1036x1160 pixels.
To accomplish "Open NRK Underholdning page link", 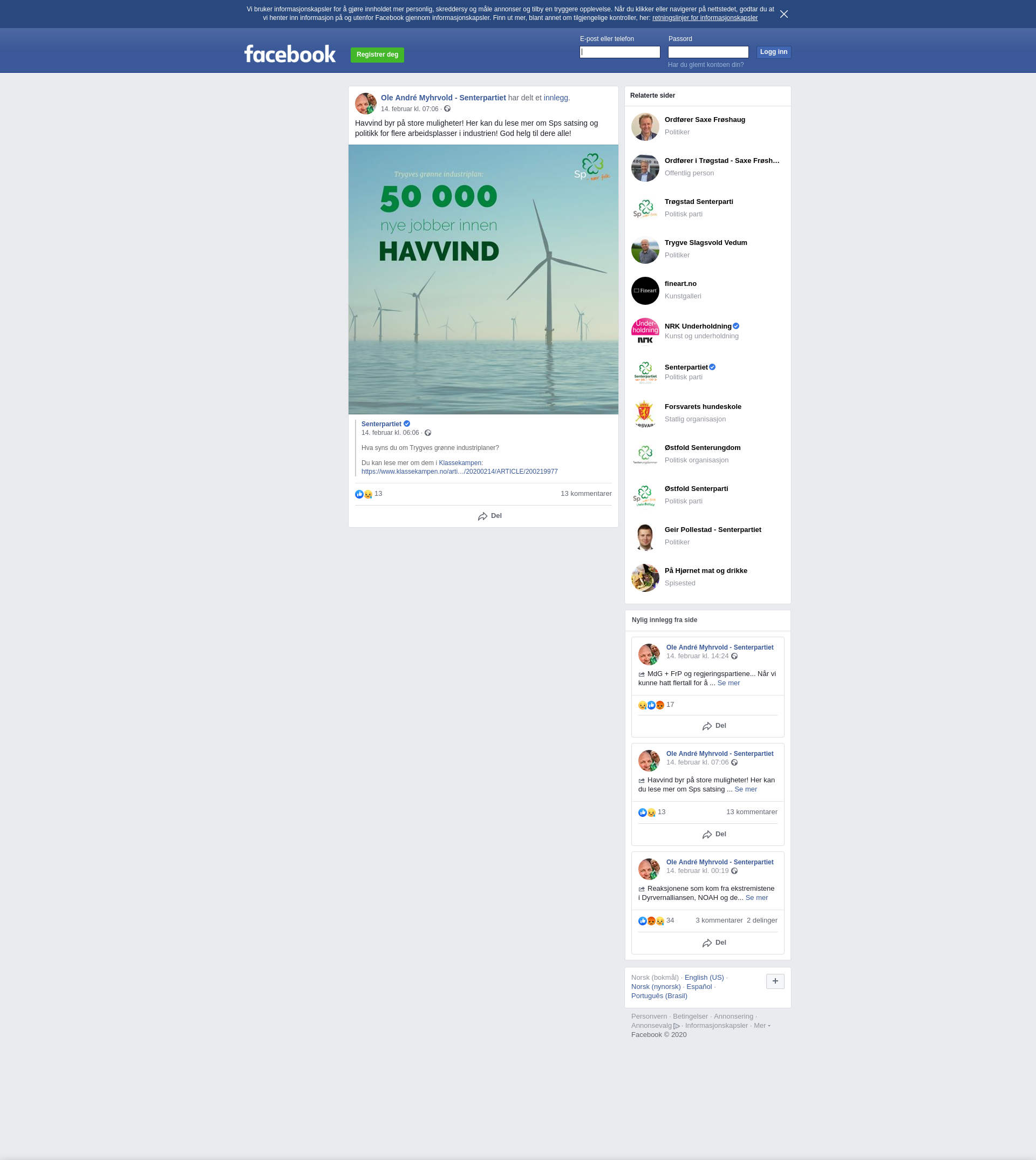I will (697, 326).
